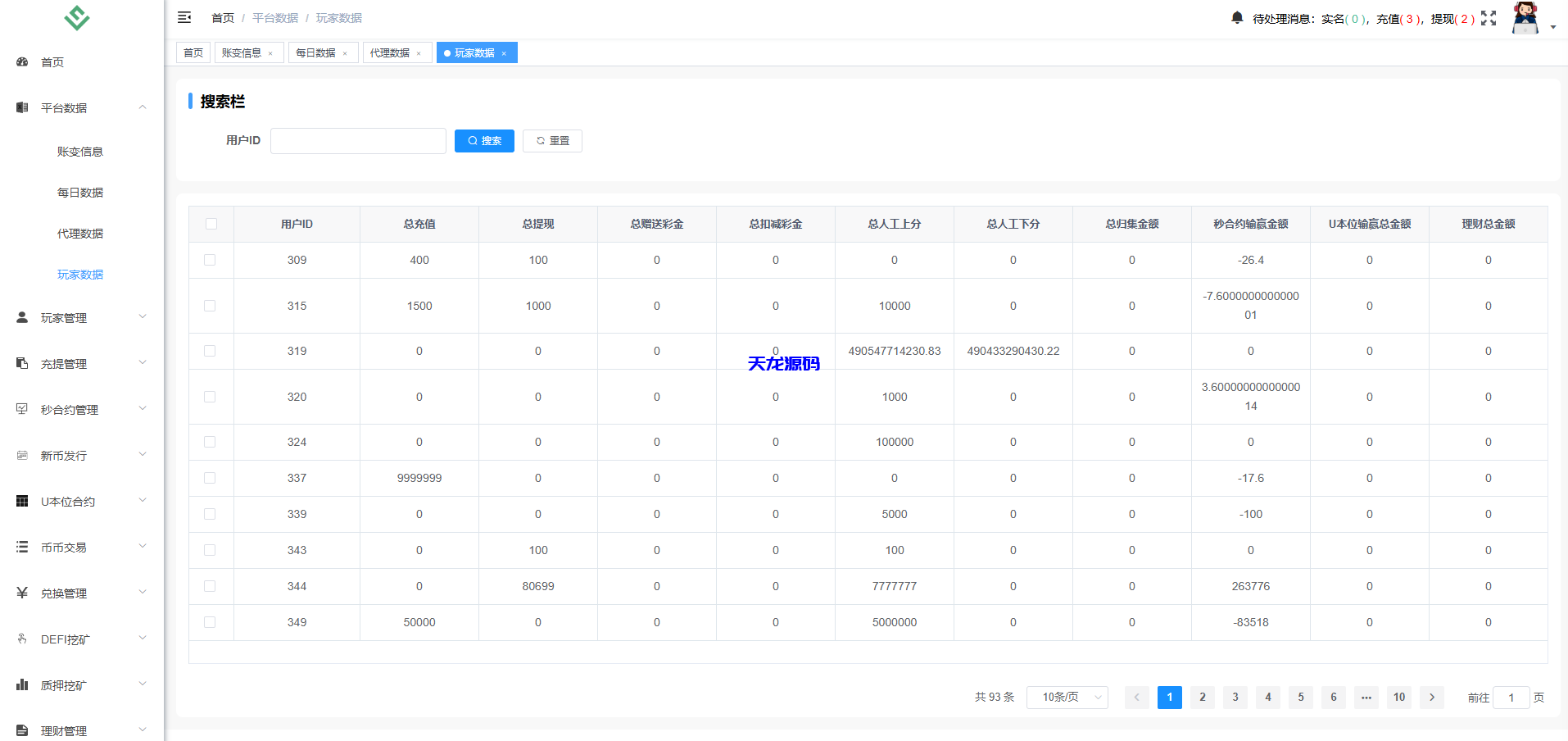Viewport: 1568px width, 741px height.
Task: Switch to the 每日数据 tab
Action: click(316, 52)
